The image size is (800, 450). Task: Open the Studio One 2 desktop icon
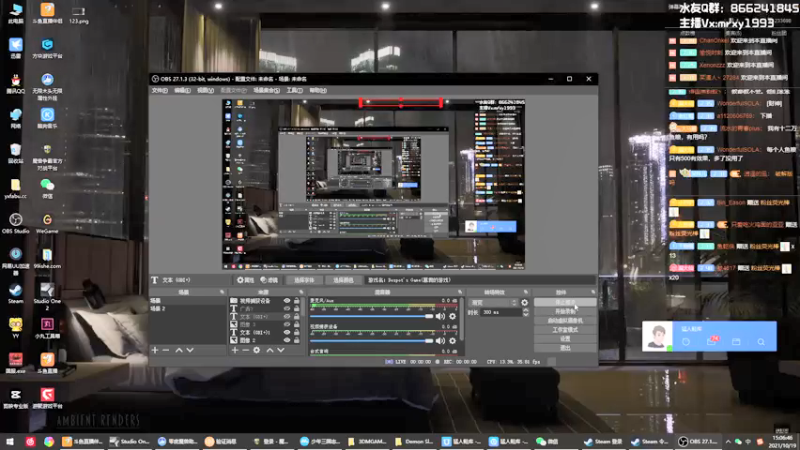pos(47,296)
